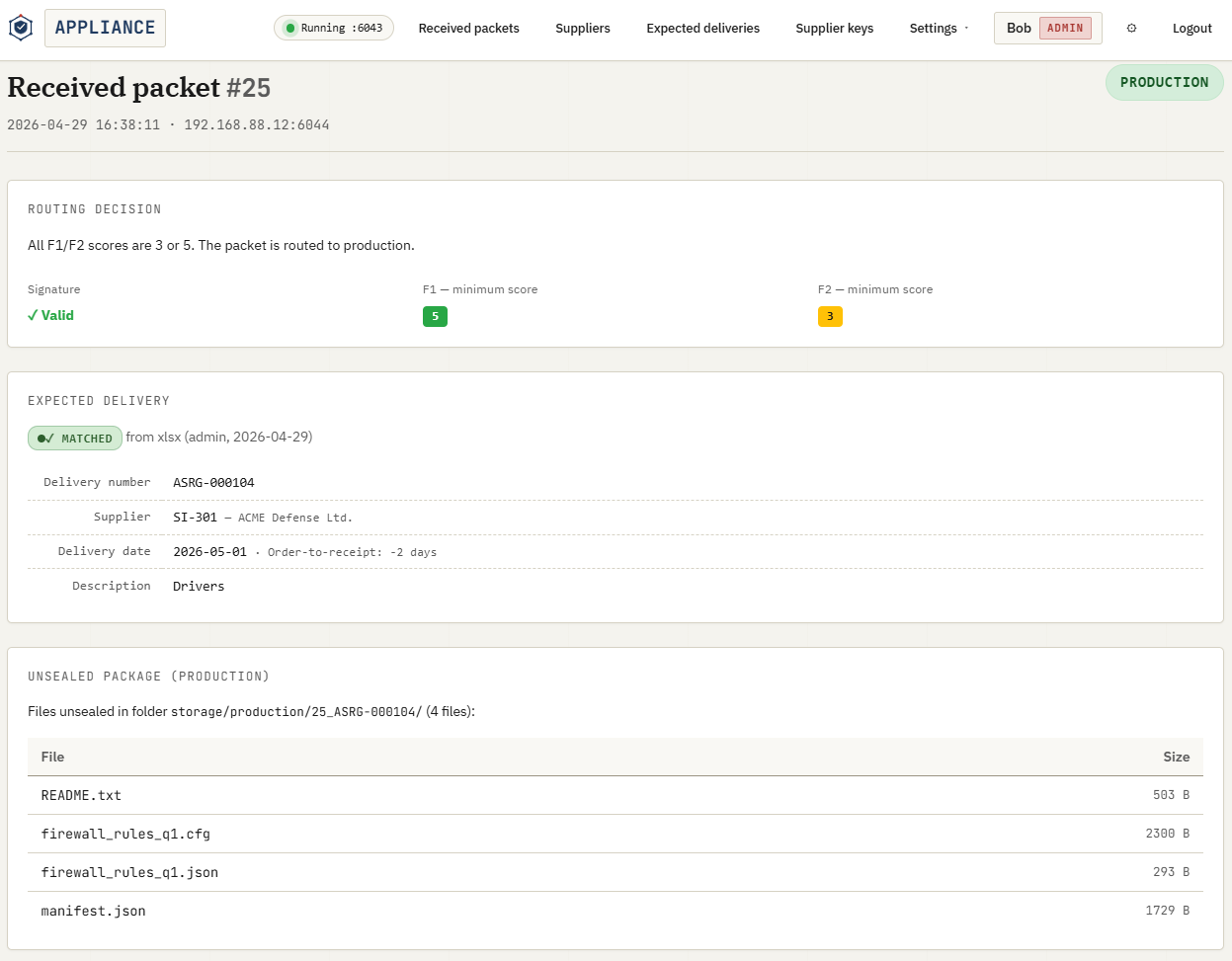Click the F2 minimum score 3 badge
This screenshot has height=961, width=1232.
[830, 316]
